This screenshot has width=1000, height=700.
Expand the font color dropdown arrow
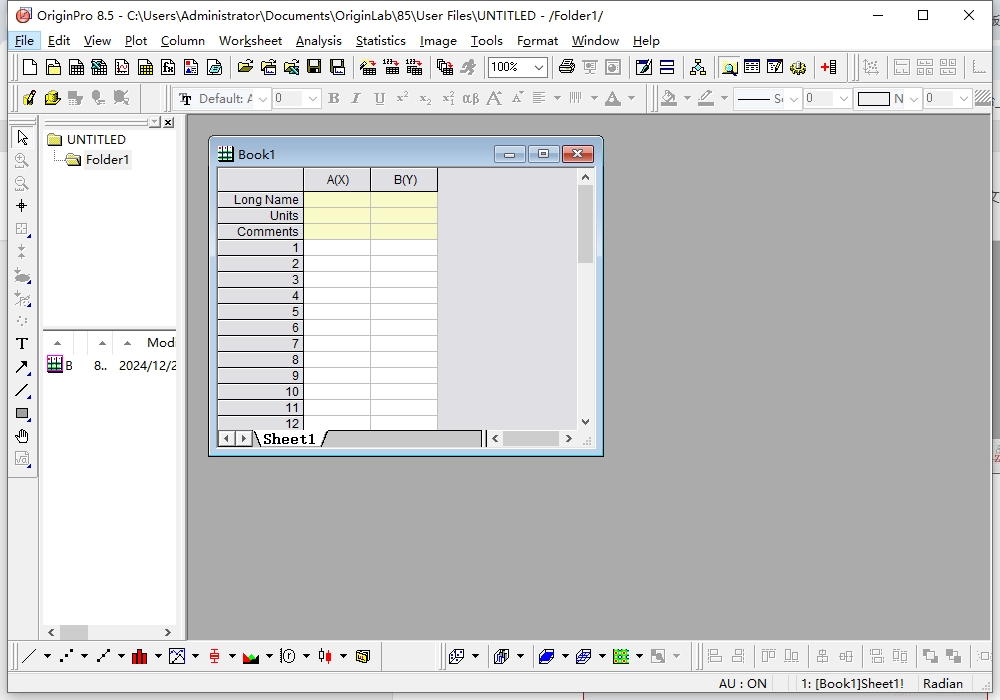tap(631, 98)
